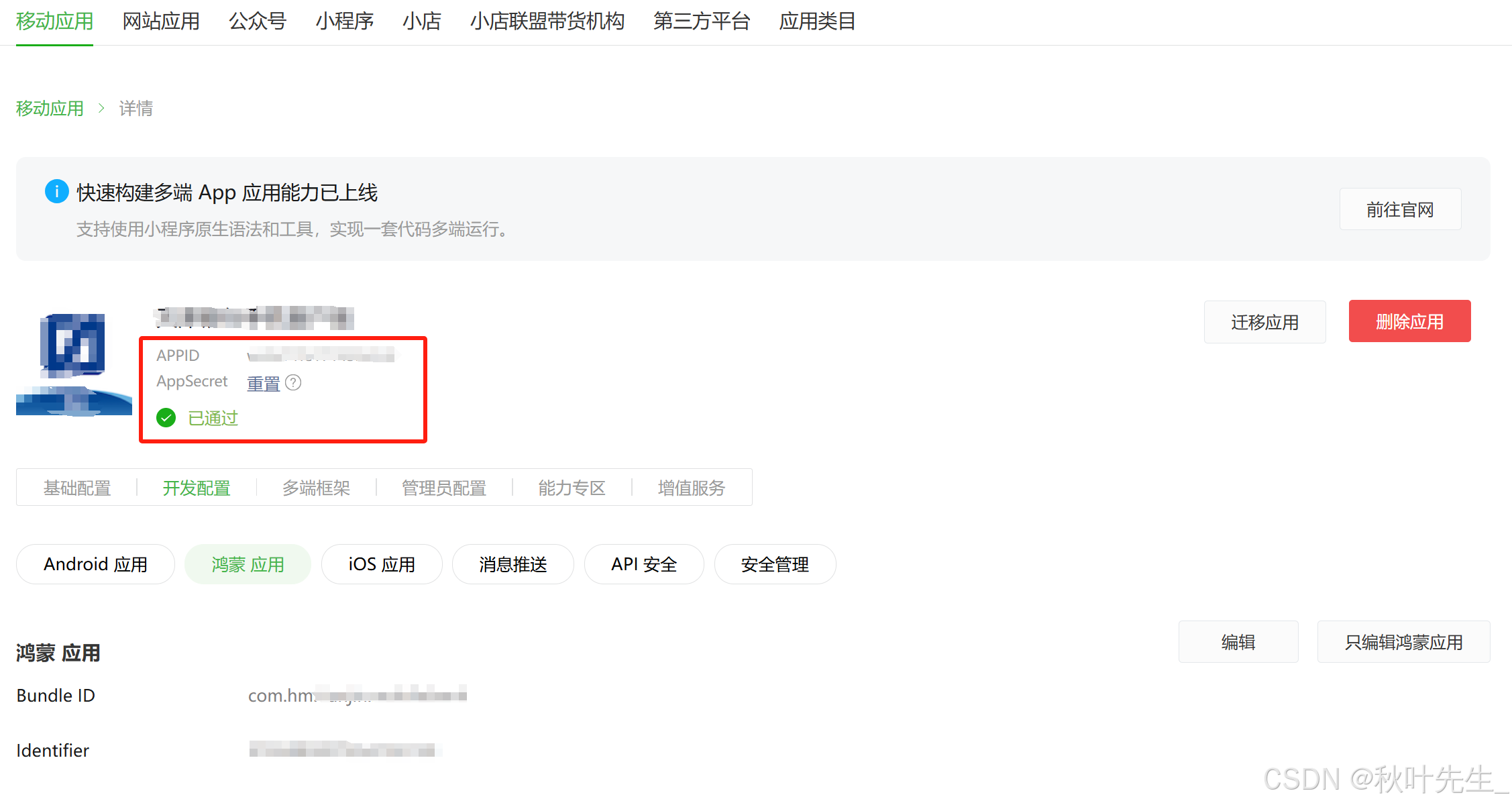Select the 第三方平台 tab
The width and height of the screenshot is (1512, 805).
tap(702, 21)
